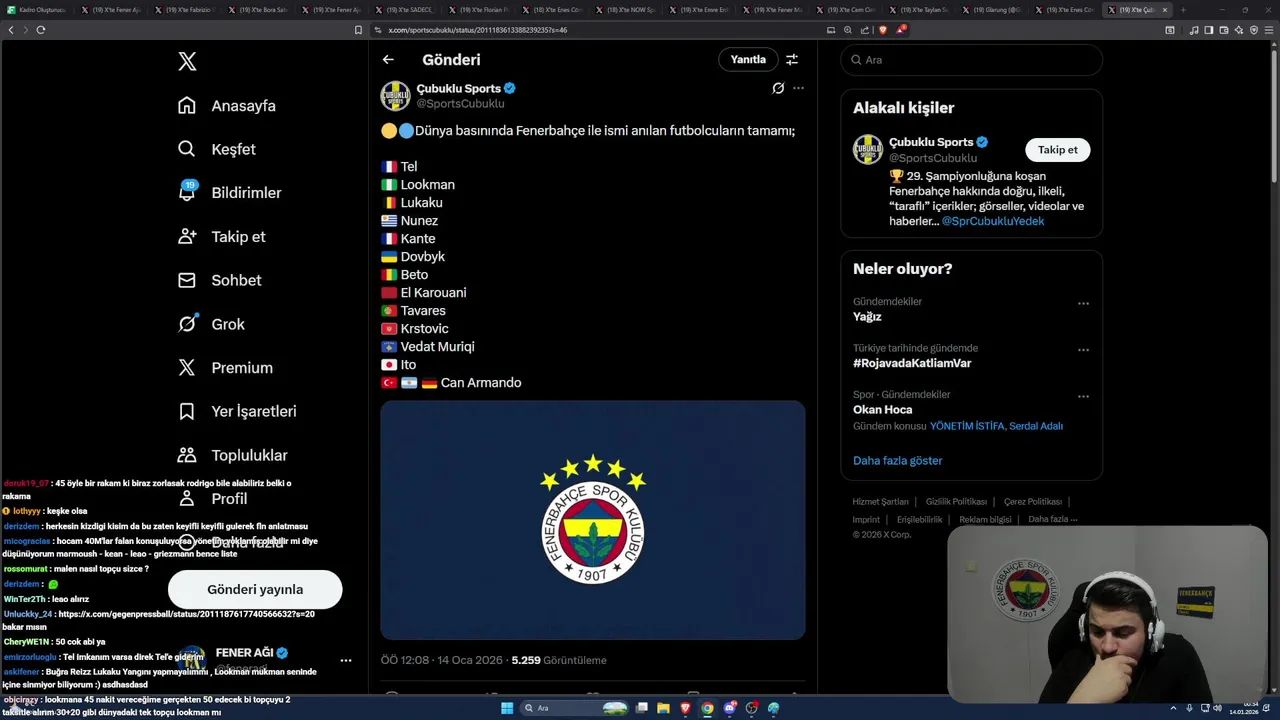1280x720 pixels.
Task: Open the Windows Start button
Action: pyautogui.click(x=507, y=708)
